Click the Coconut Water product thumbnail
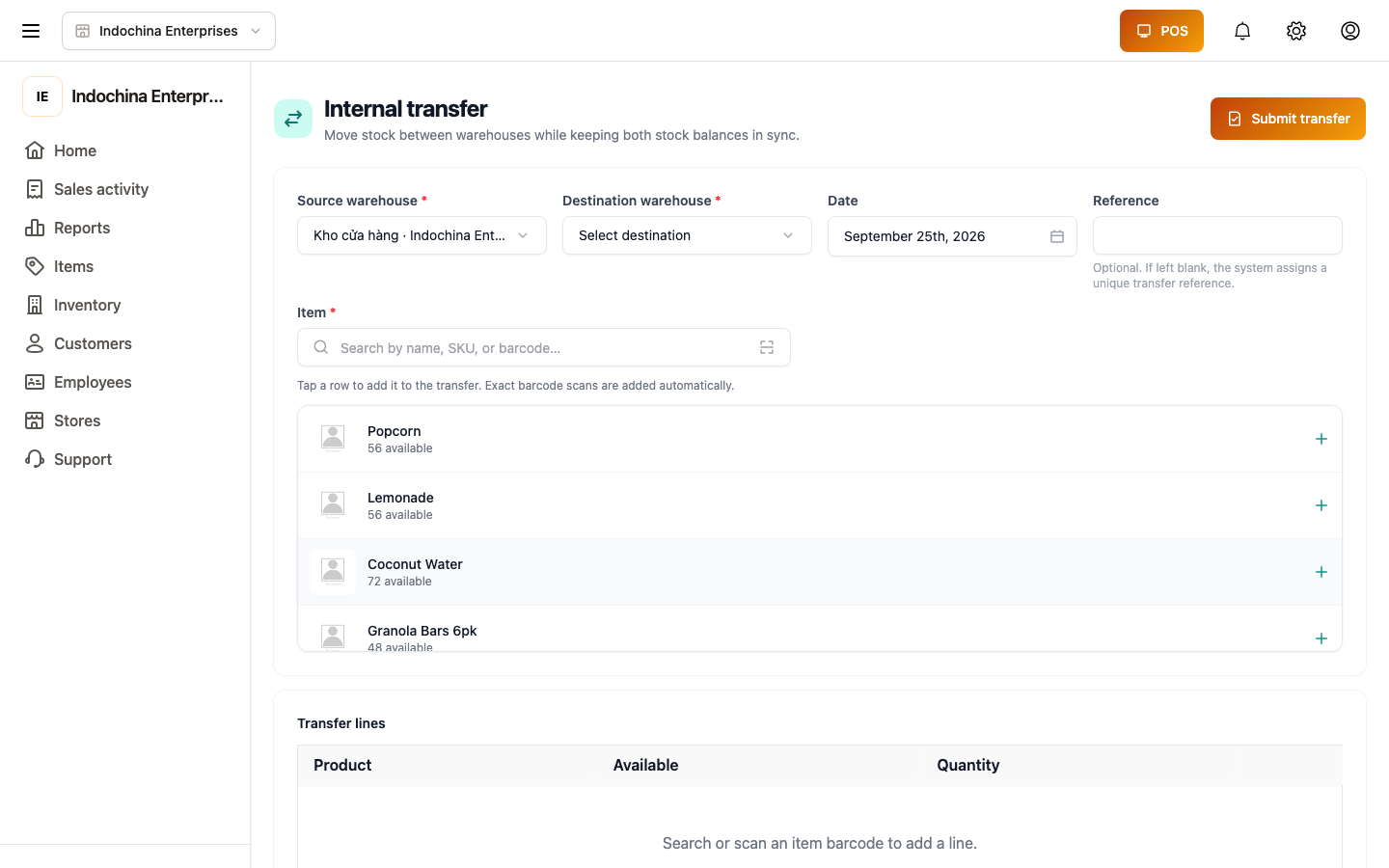 pyautogui.click(x=333, y=572)
